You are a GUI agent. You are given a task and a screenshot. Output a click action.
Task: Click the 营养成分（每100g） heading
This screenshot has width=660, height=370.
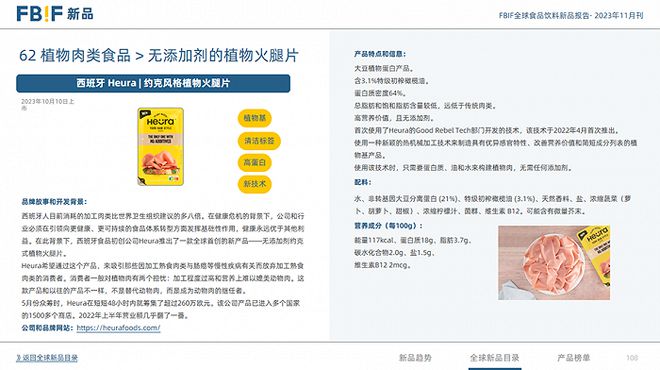click(388, 226)
